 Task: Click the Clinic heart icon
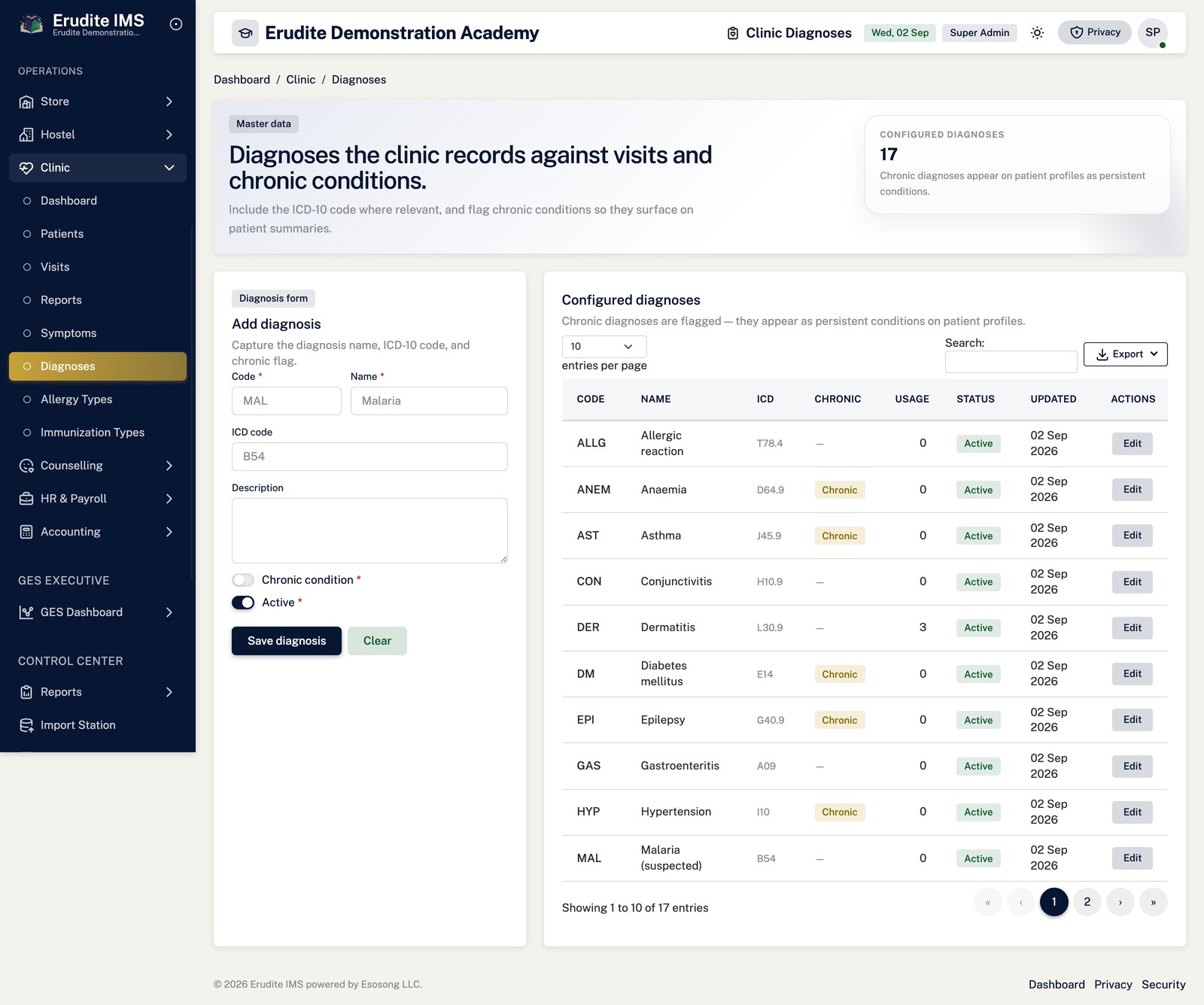click(x=26, y=168)
